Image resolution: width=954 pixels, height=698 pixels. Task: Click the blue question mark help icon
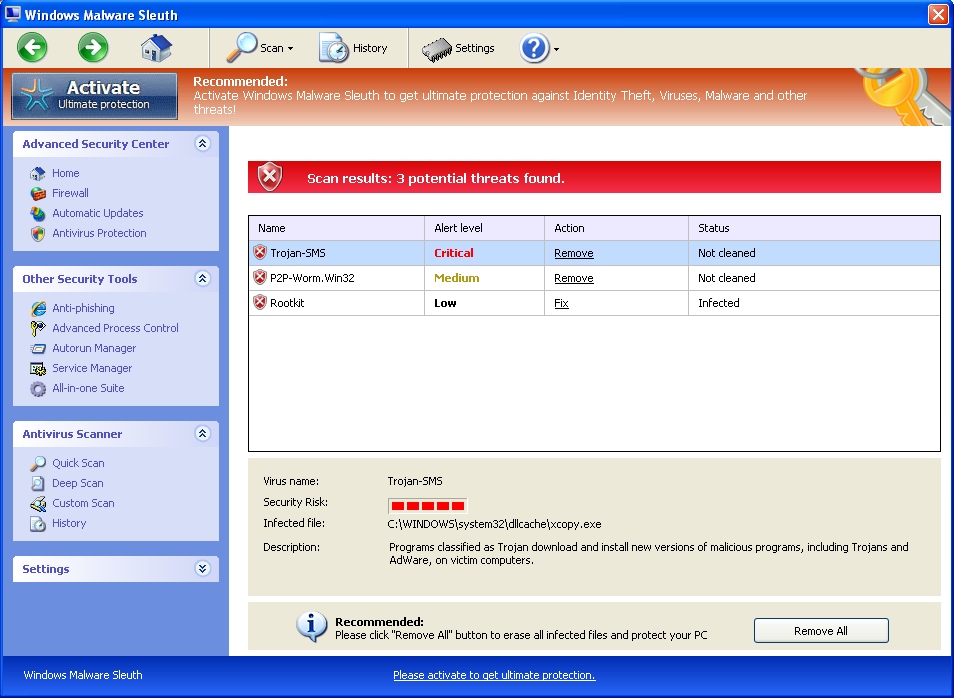[534, 47]
